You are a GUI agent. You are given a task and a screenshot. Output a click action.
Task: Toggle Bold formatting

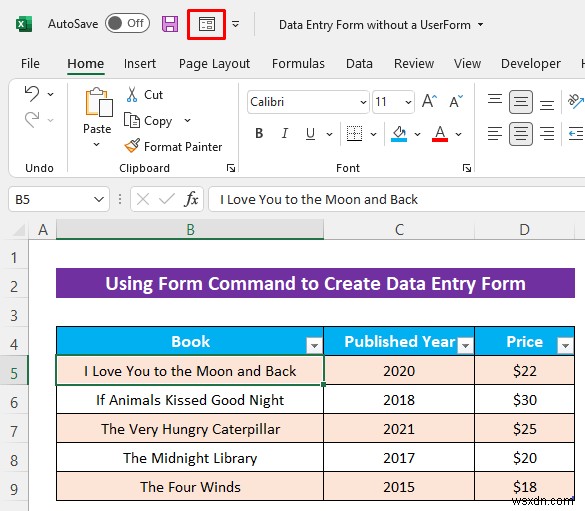(x=259, y=134)
